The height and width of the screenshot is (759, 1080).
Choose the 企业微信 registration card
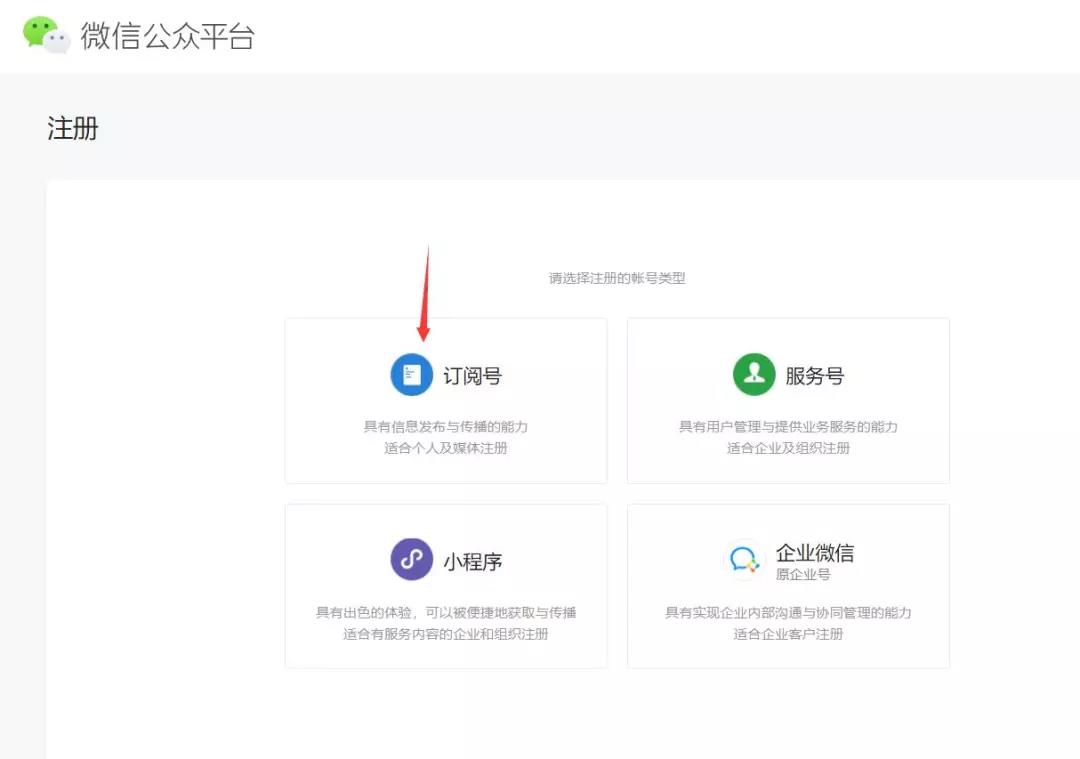coord(787,585)
